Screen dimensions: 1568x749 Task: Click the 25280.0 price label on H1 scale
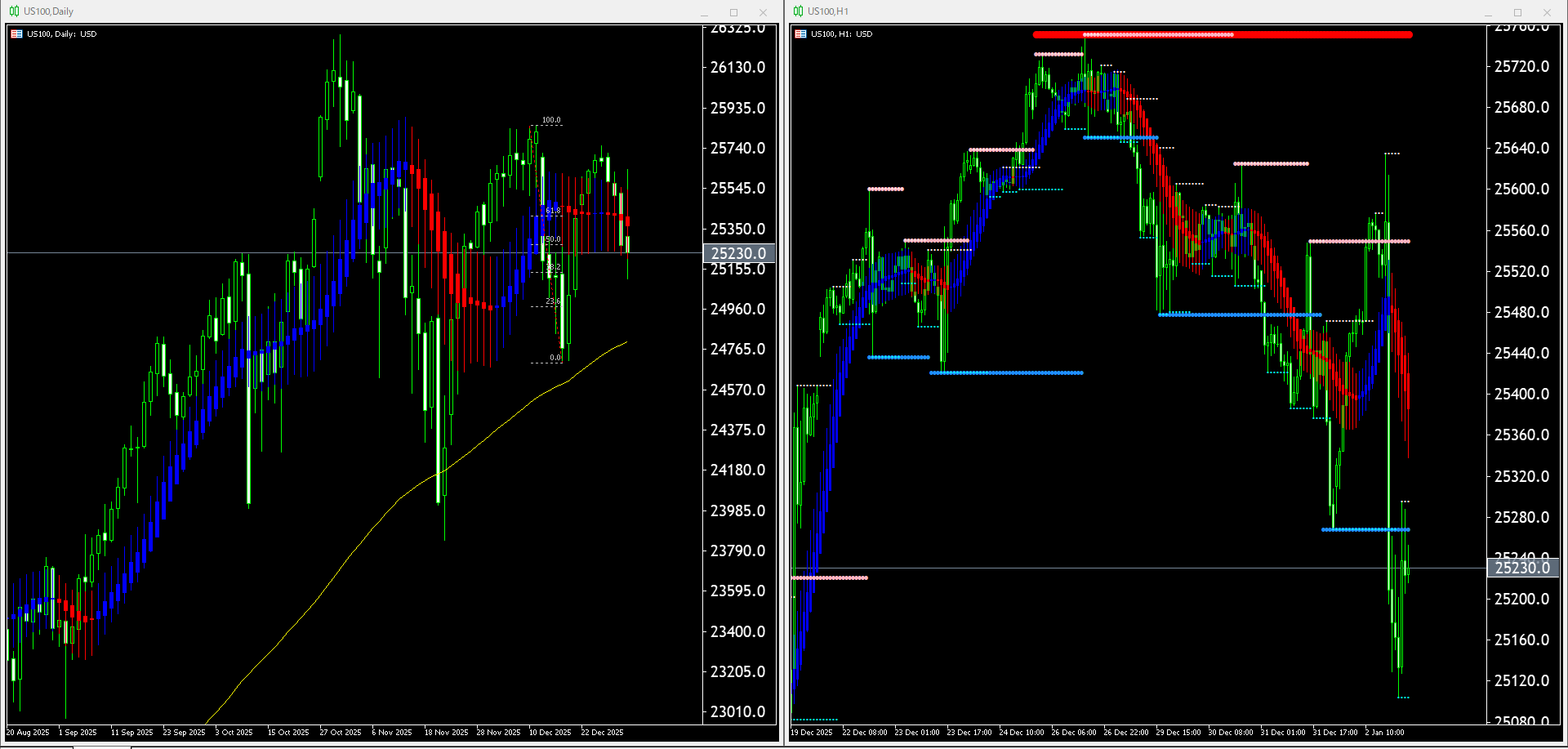[x=1521, y=517]
